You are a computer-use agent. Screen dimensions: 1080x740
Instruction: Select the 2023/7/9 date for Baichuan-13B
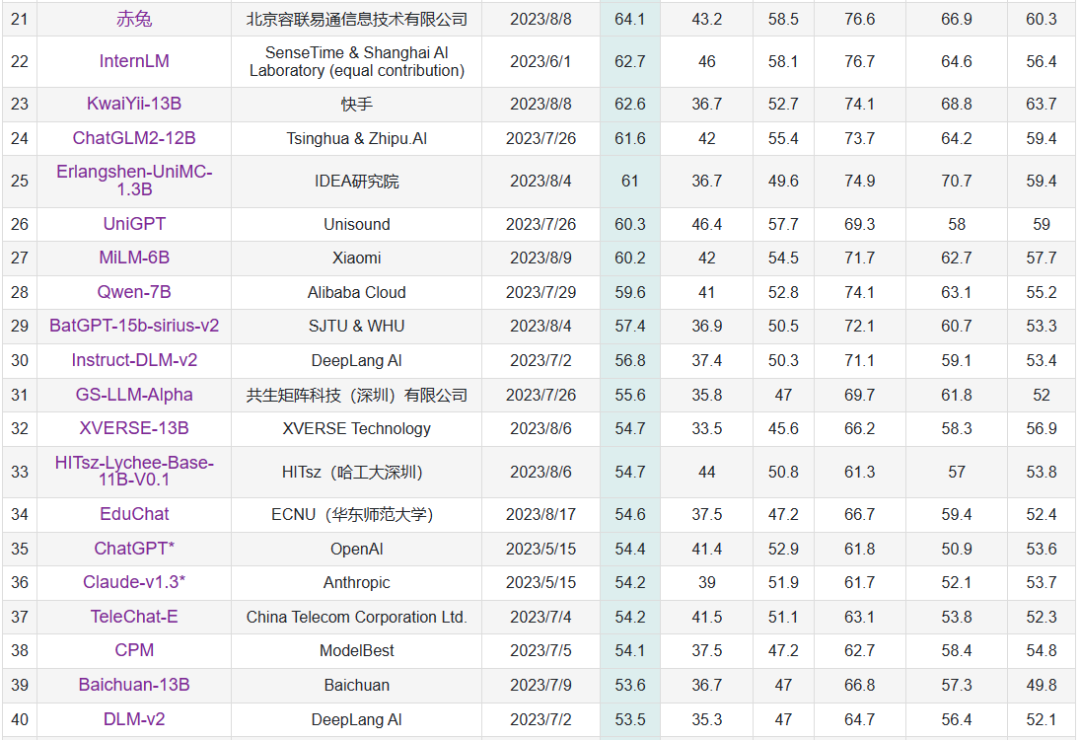click(541, 686)
